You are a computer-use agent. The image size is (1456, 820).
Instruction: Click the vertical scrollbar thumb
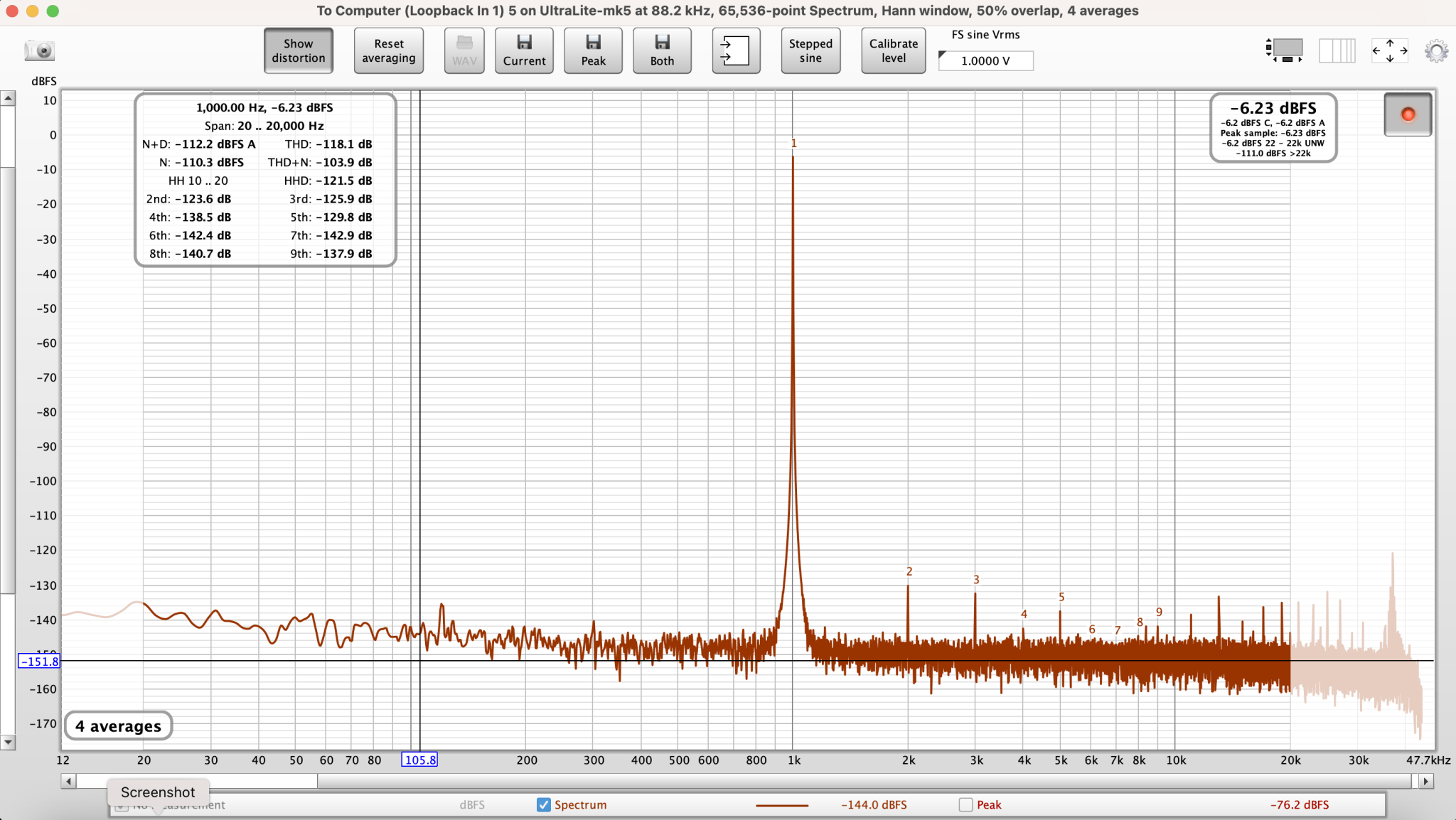click(x=8, y=380)
